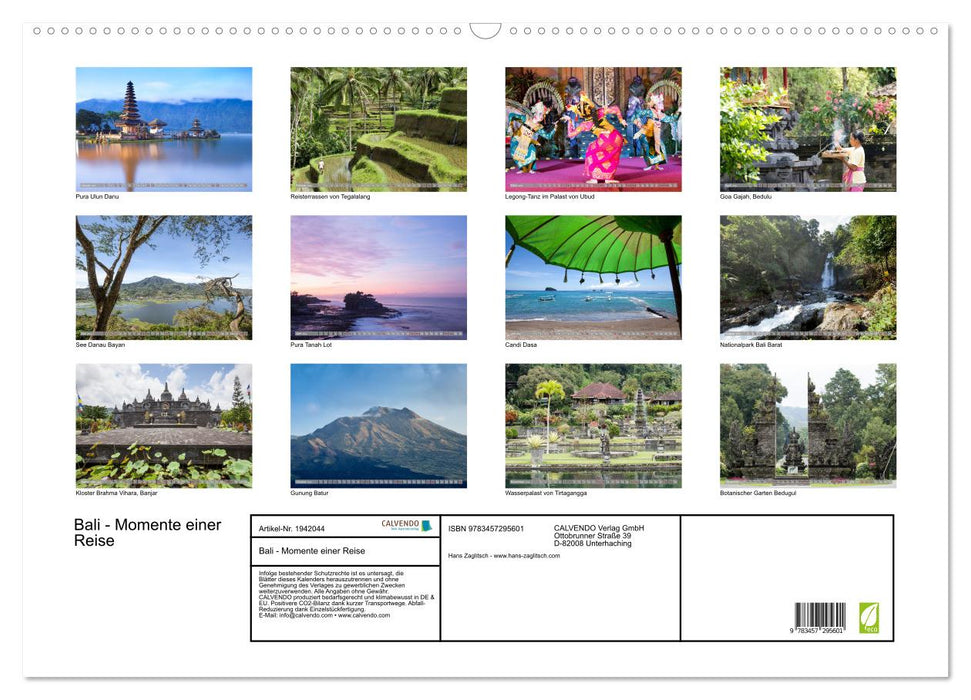Click the teal color square beside CALVENDO logo

[427, 523]
